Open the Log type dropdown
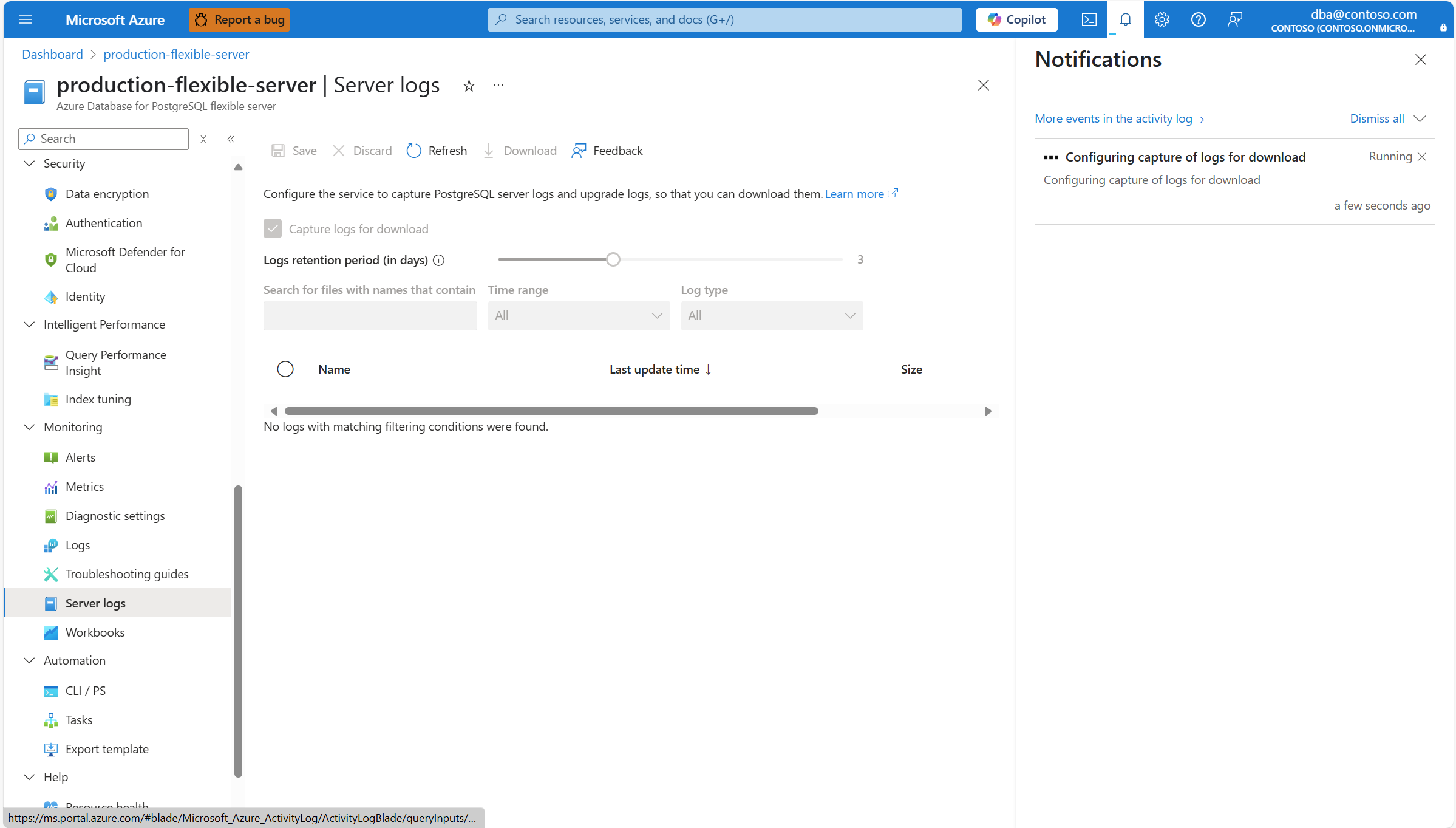The image size is (1456, 828). coord(772,316)
